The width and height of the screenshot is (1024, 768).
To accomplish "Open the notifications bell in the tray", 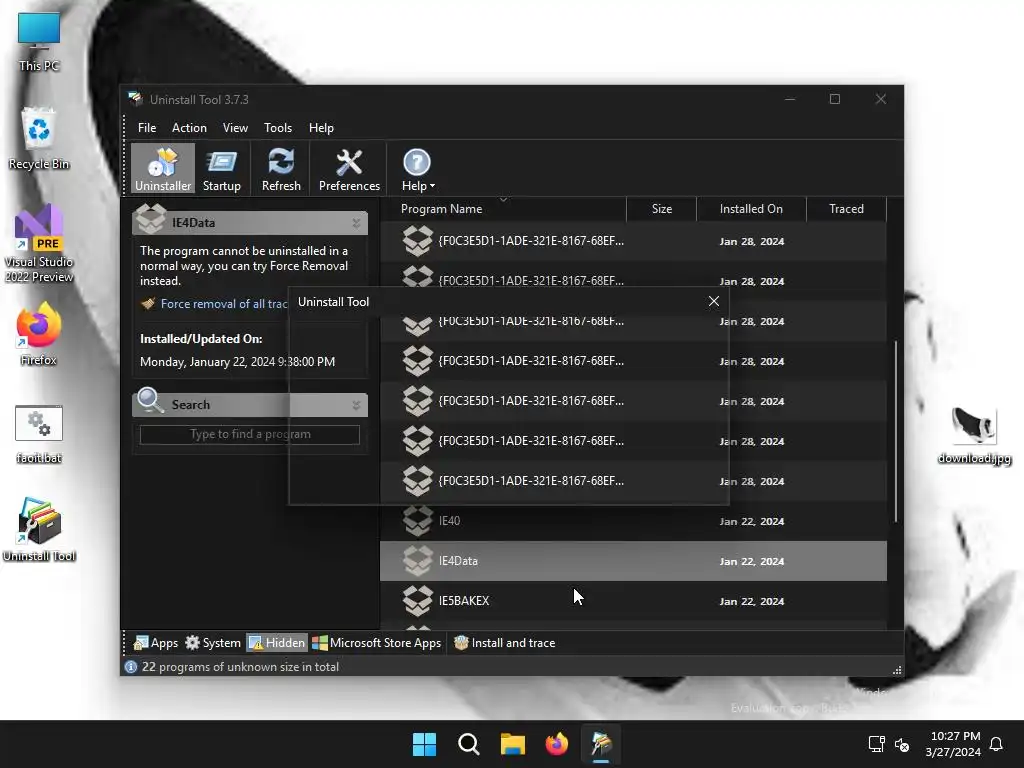I will (996, 744).
